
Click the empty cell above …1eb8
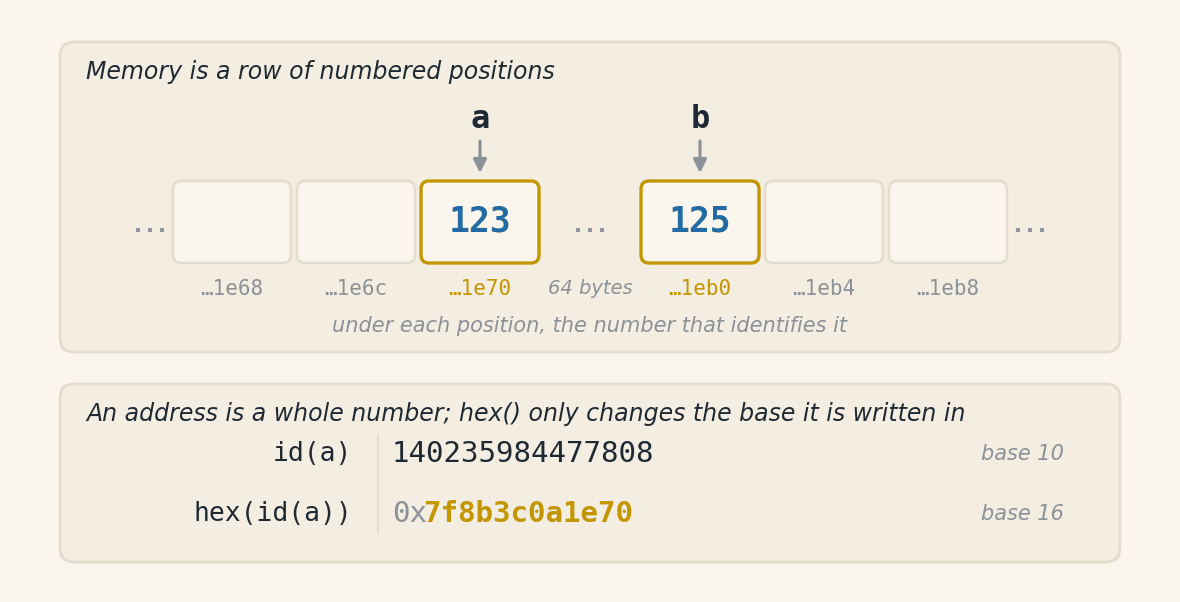[948, 222]
